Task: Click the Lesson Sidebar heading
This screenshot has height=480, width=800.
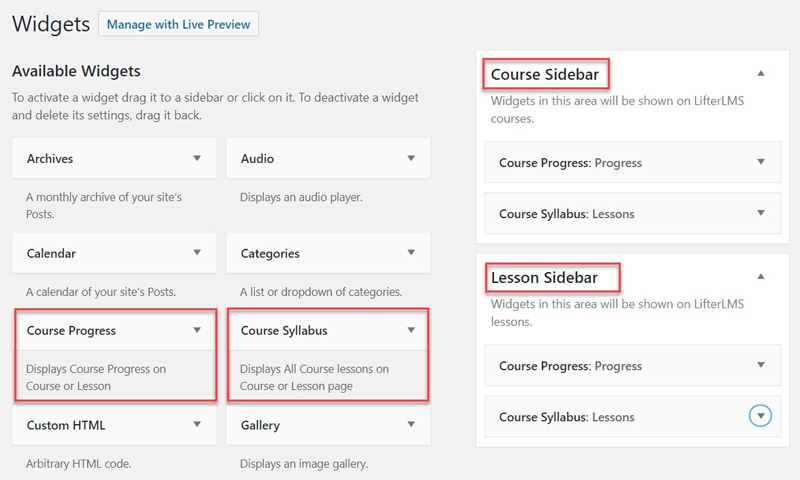Action: click(544, 277)
